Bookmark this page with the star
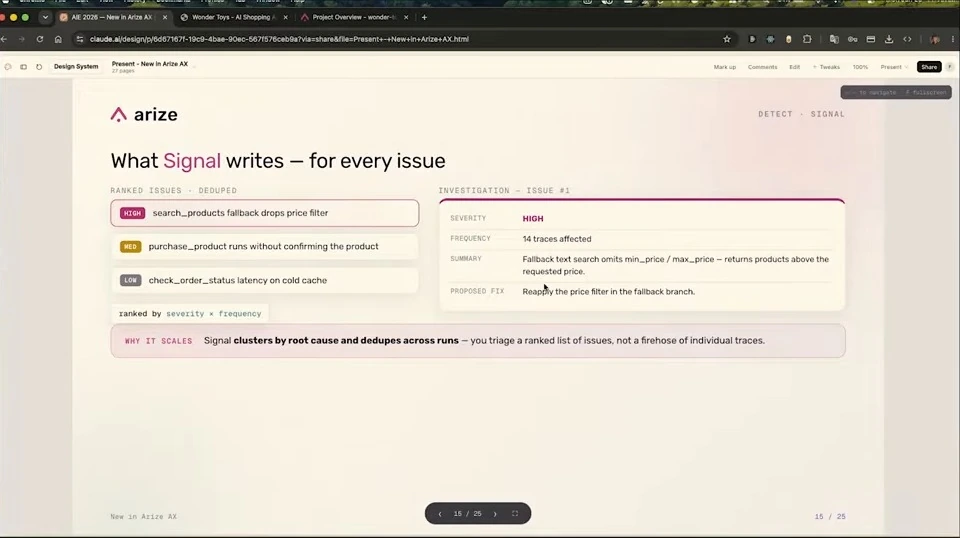 coord(727,39)
